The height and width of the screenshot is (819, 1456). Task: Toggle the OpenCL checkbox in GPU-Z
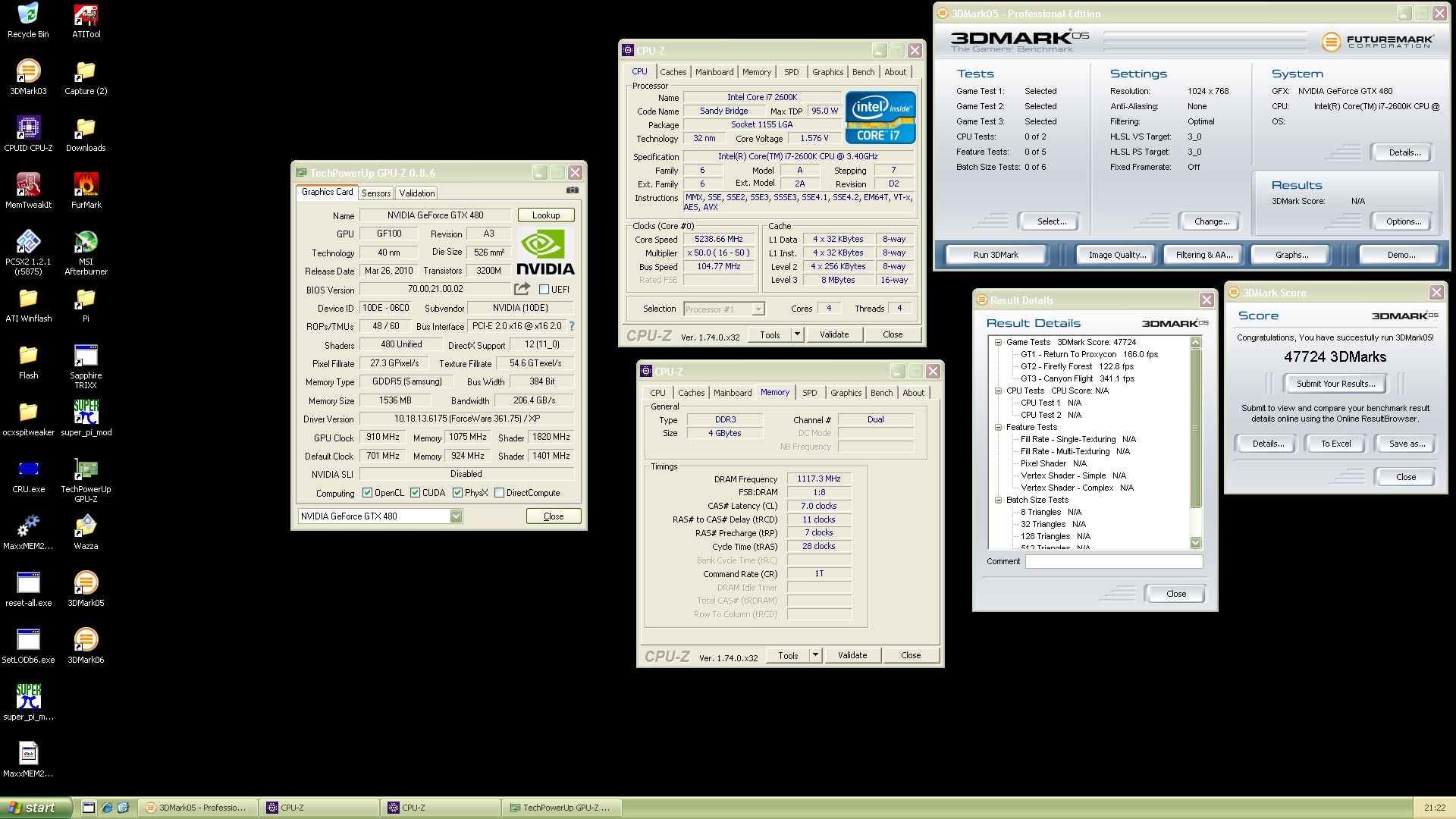click(x=367, y=493)
